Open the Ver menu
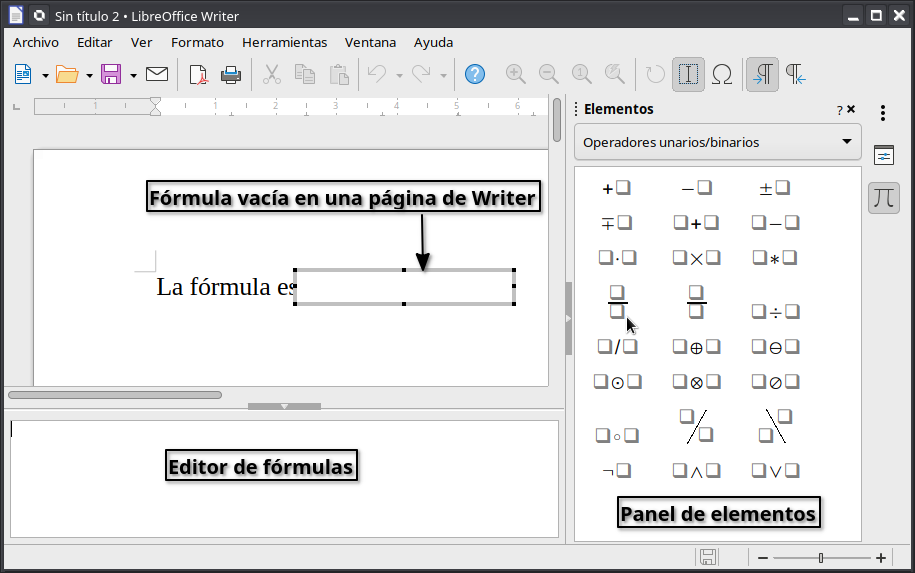The height and width of the screenshot is (573, 915). pos(141,43)
